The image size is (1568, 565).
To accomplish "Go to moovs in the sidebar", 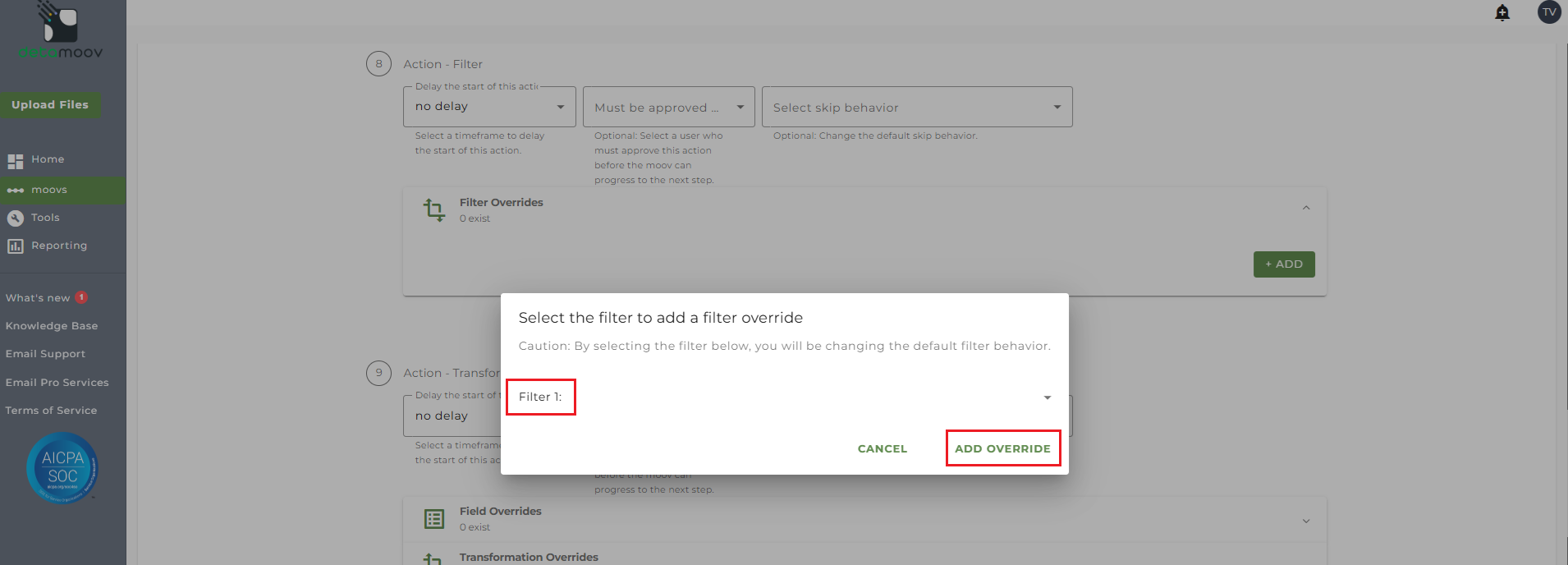I will (49, 191).
